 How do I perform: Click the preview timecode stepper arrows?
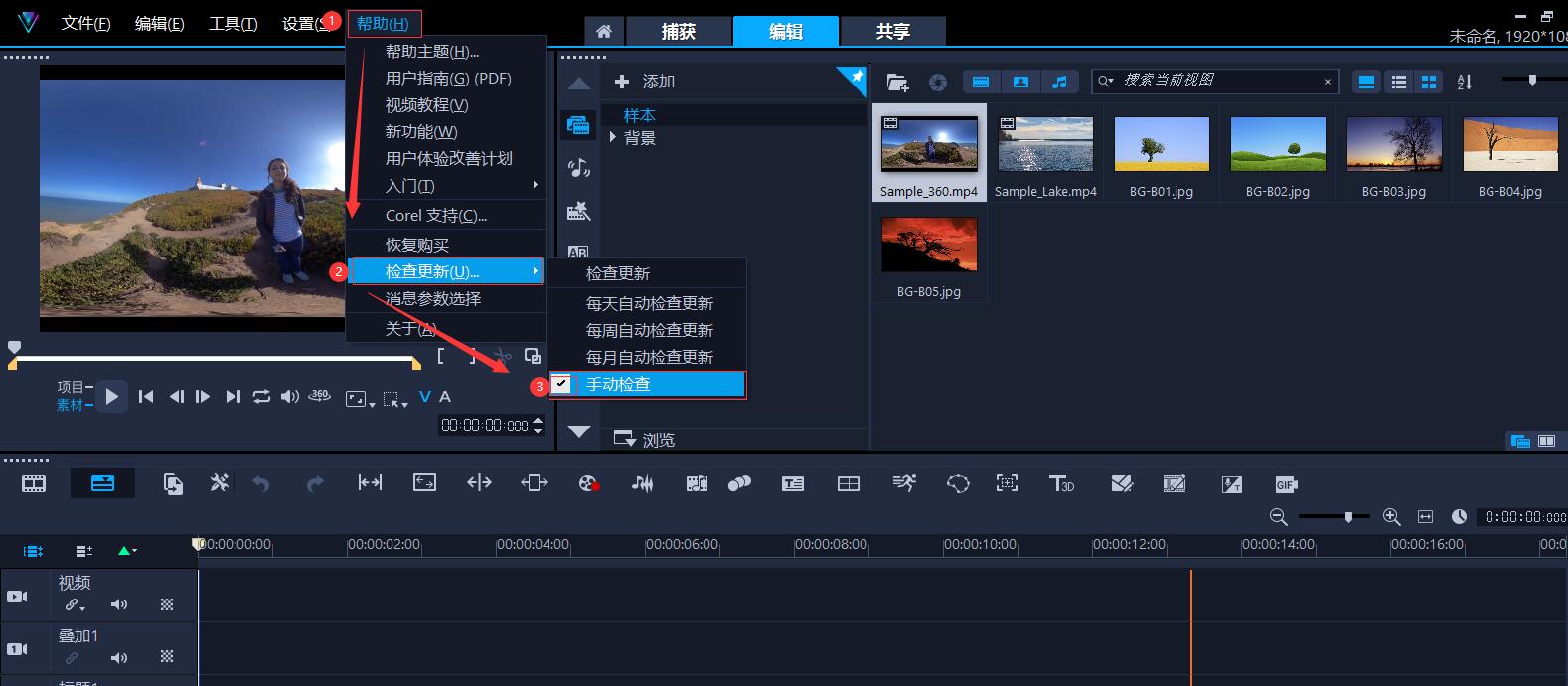tap(538, 426)
